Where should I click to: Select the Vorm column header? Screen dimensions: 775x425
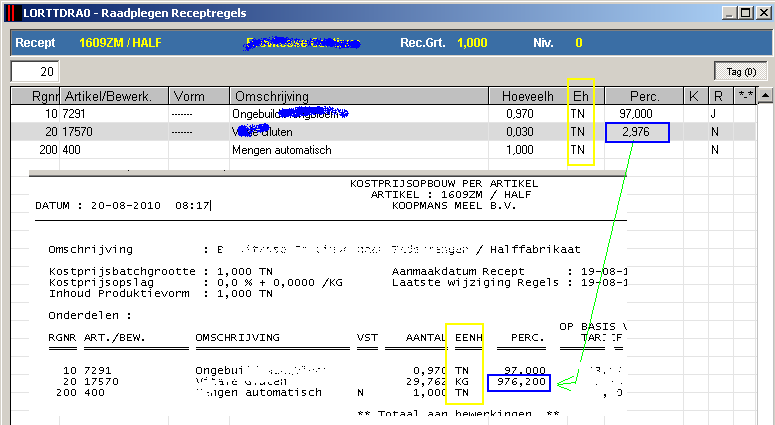pyautogui.click(x=199, y=96)
